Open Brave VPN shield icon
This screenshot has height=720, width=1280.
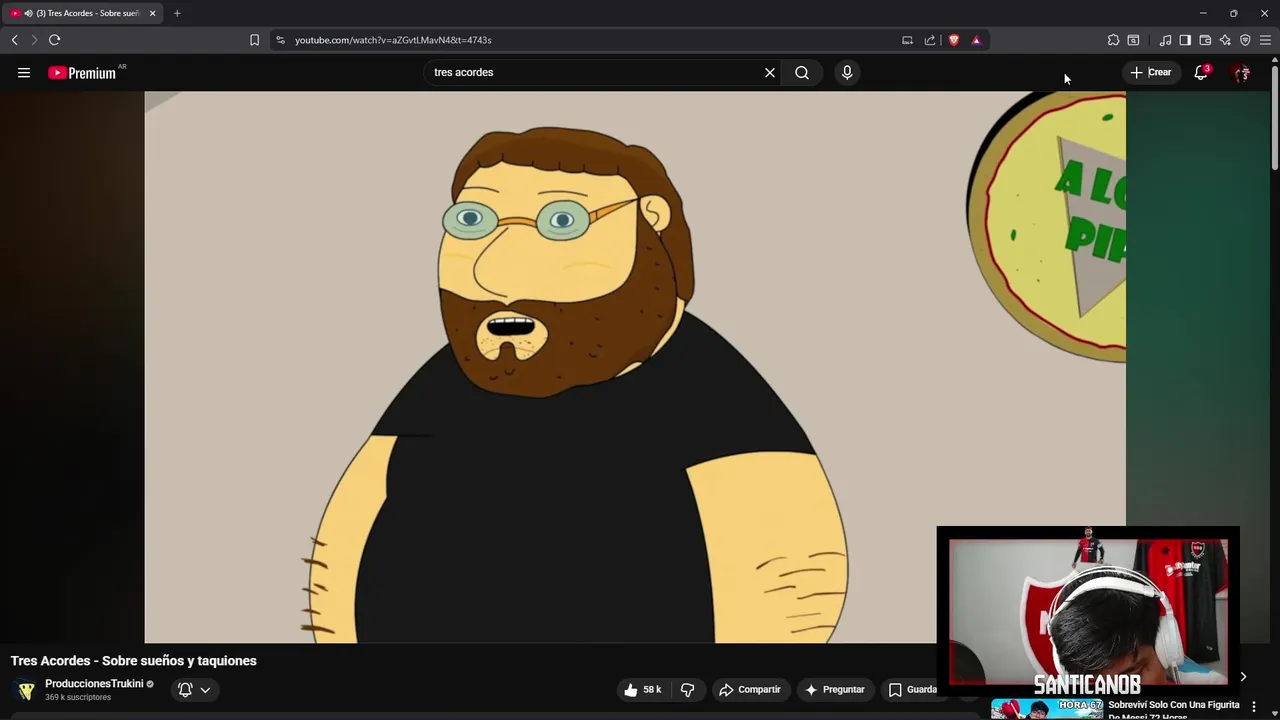[x=1245, y=40]
